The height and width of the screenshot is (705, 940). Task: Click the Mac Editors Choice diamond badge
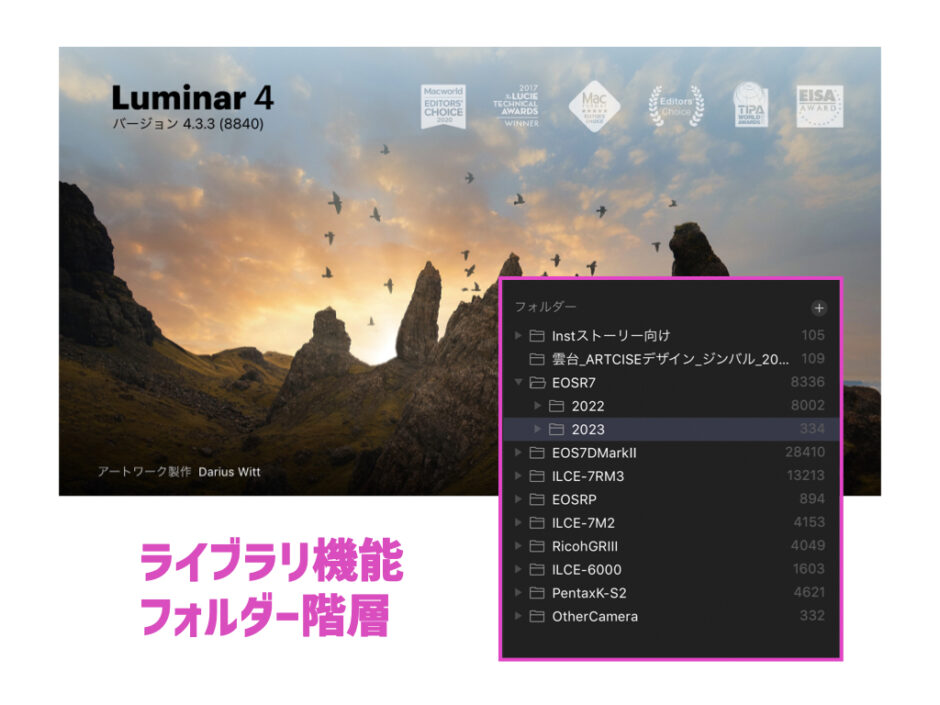pos(594,106)
